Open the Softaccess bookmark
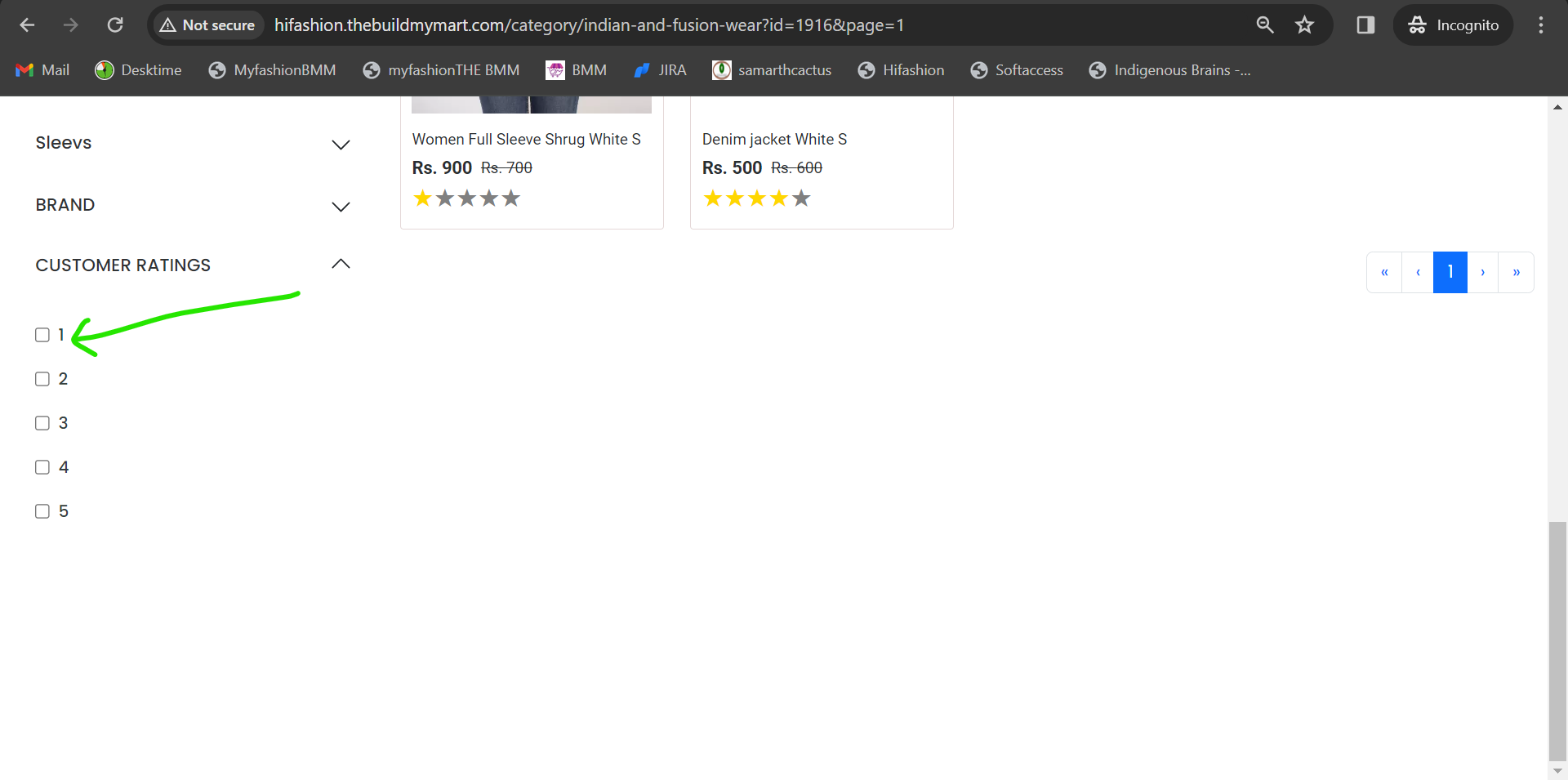The width and height of the screenshot is (1568, 780). pyautogui.click(x=1017, y=70)
